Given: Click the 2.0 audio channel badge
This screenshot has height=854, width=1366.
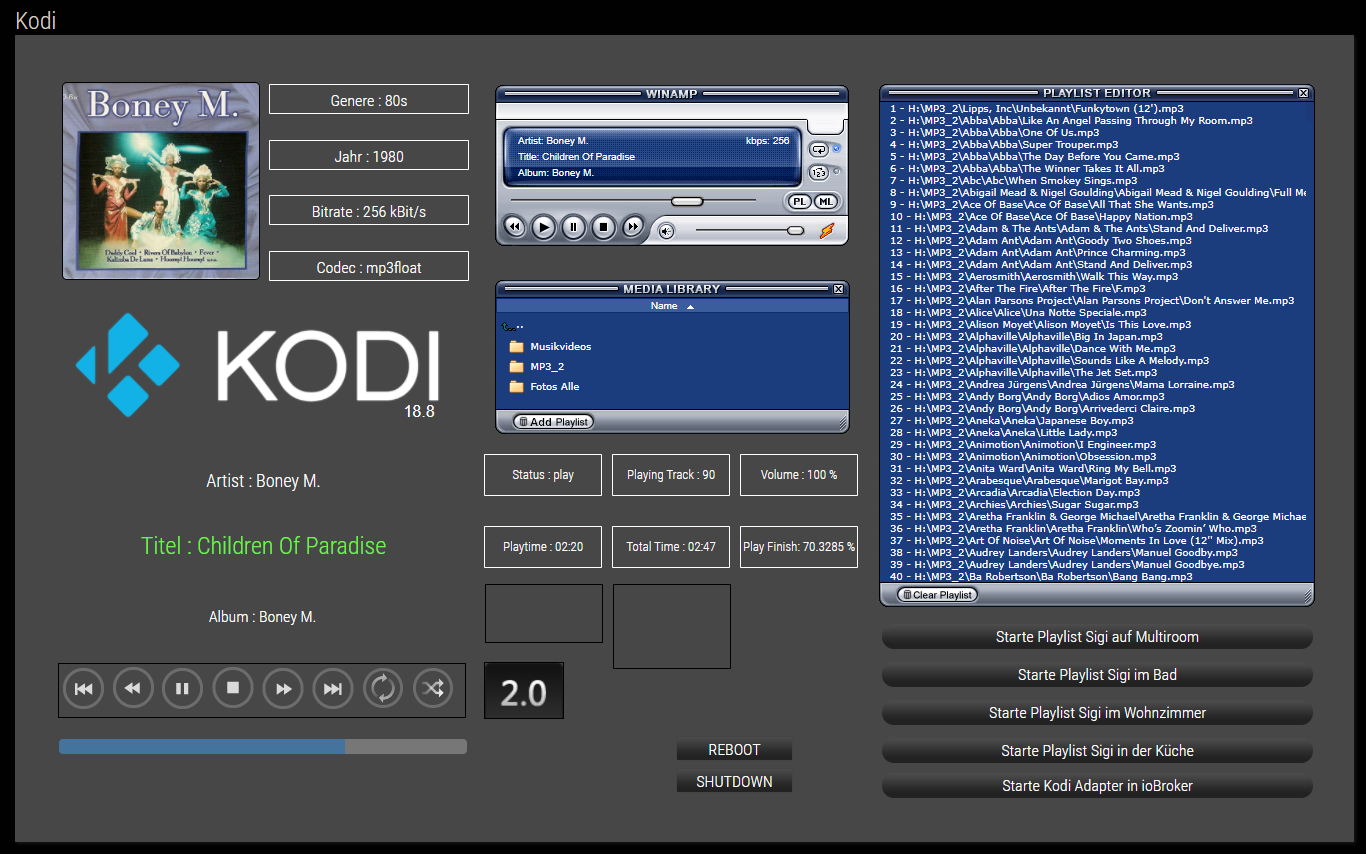Looking at the screenshot, I should point(524,690).
